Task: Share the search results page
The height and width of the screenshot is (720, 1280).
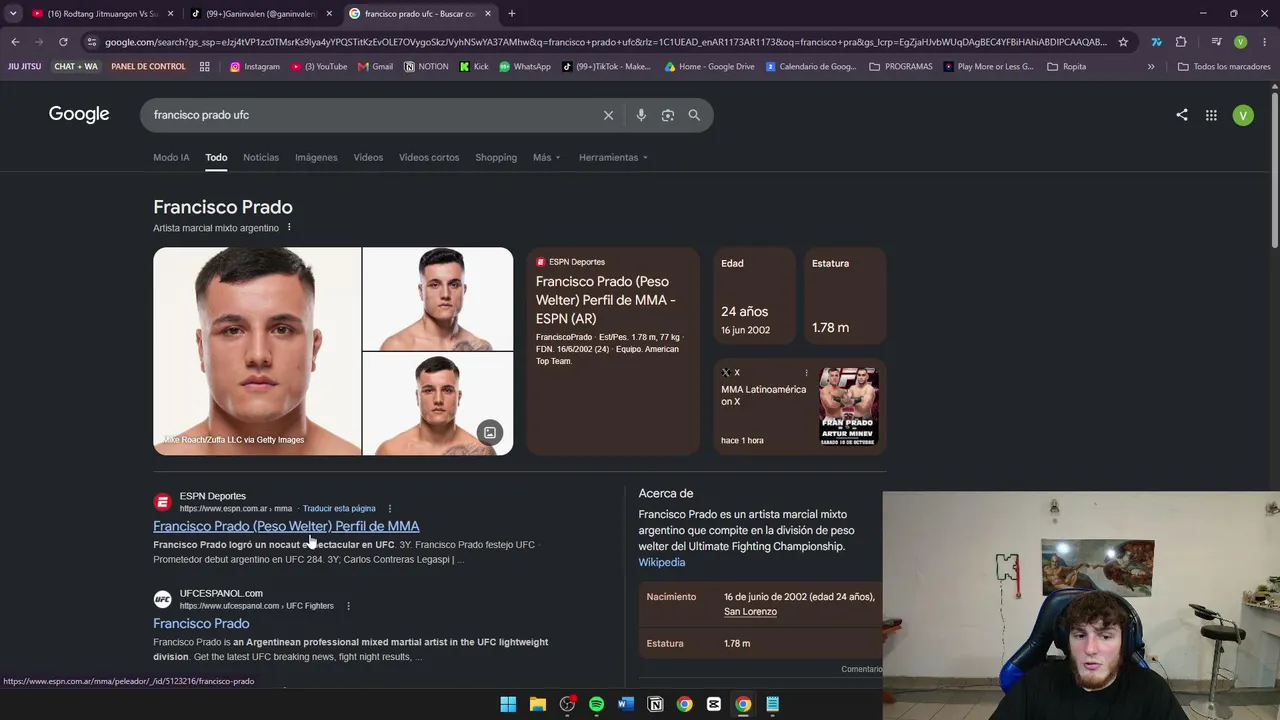Action: (1182, 115)
